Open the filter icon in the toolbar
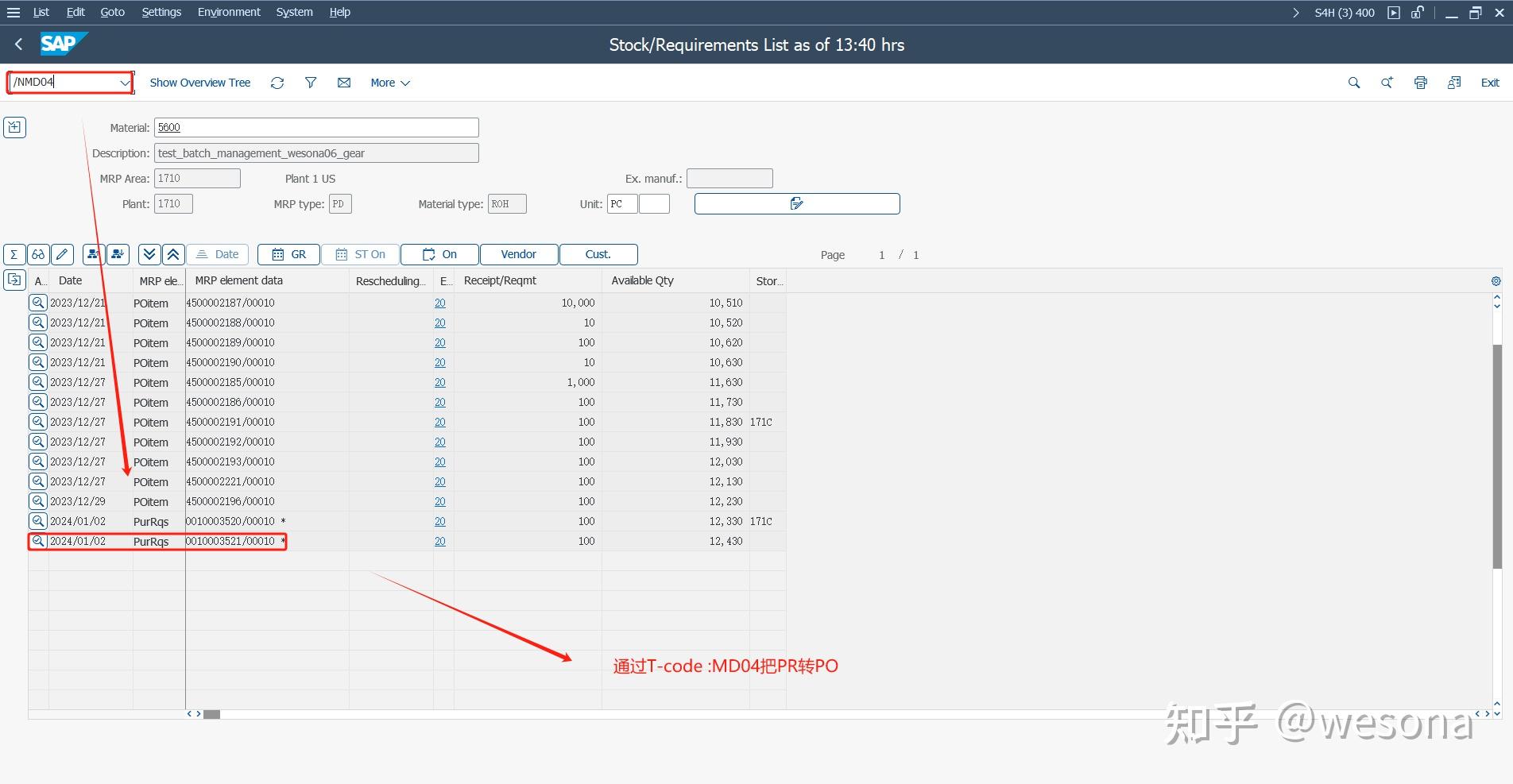1513x784 pixels. pyautogui.click(x=310, y=82)
